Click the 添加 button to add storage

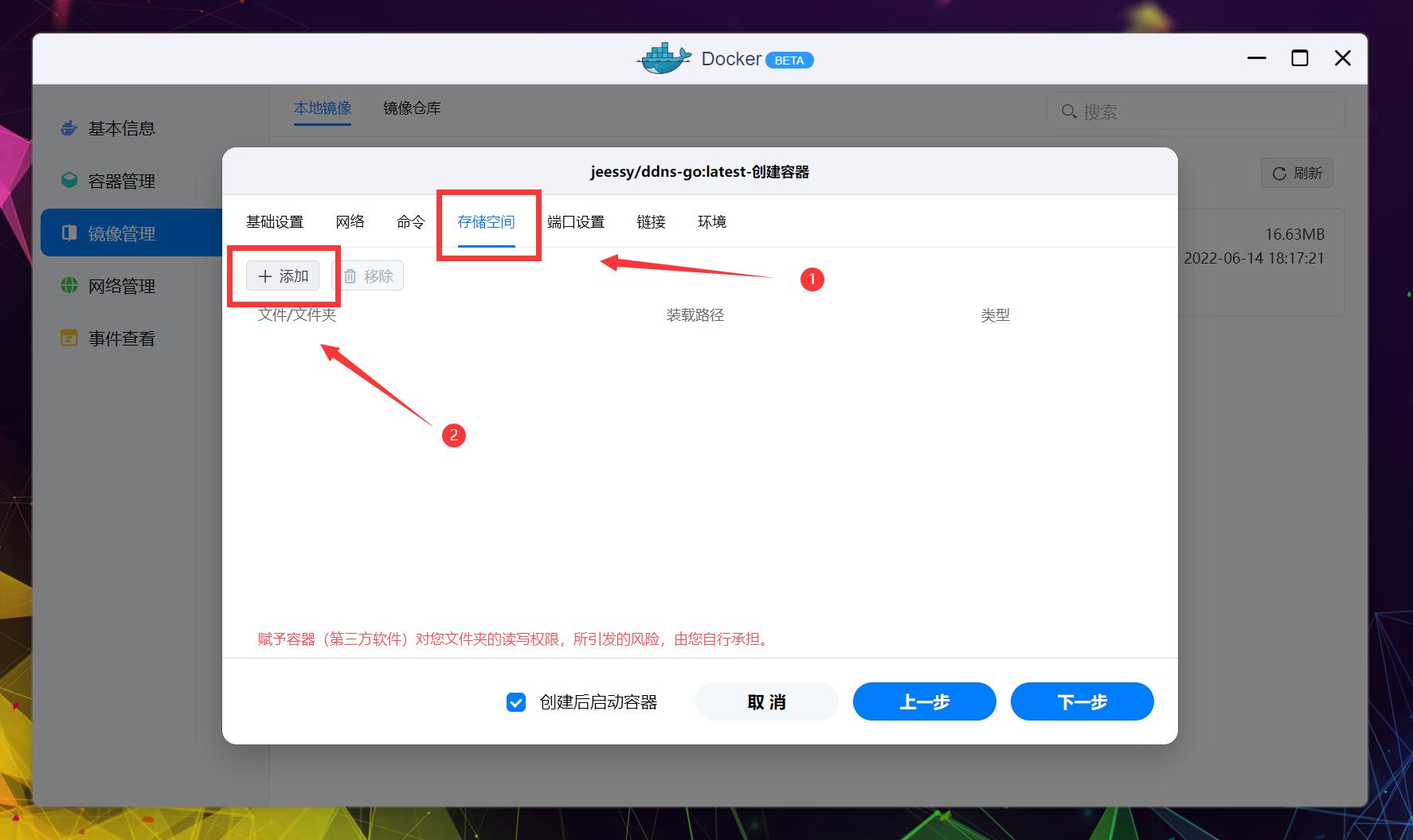tap(282, 275)
